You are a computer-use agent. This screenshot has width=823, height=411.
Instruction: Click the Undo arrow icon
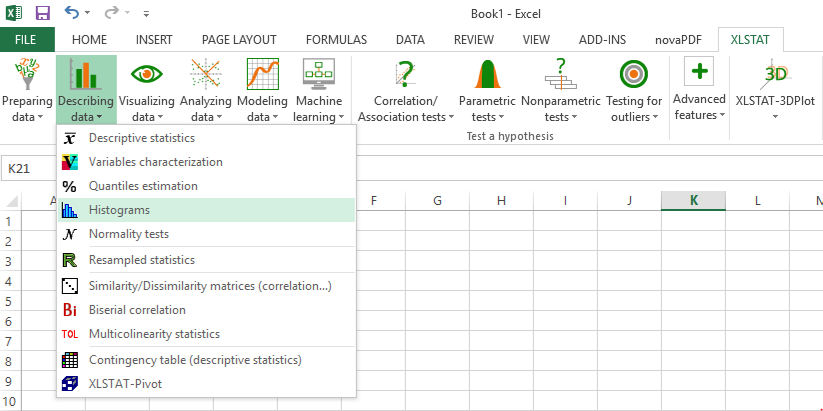click(72, 14)
